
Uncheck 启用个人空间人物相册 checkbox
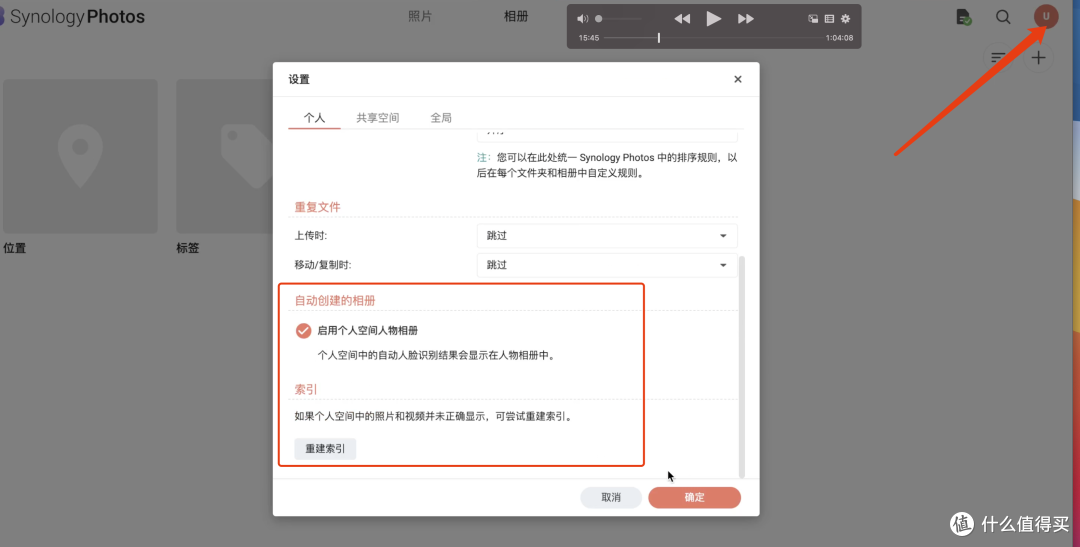(x=303, y=330)
